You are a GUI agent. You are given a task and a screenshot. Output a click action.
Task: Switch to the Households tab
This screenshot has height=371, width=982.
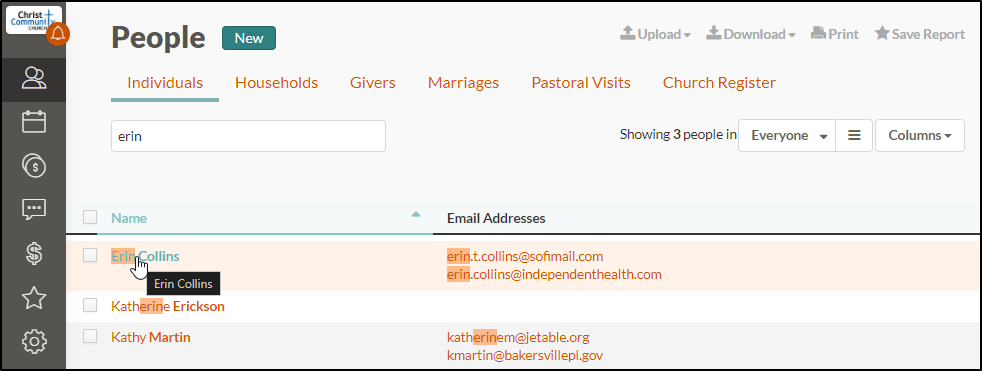[x=276, y=83]
